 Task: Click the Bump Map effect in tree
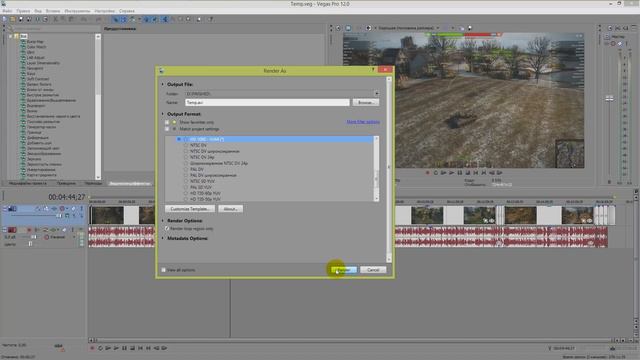35,42
